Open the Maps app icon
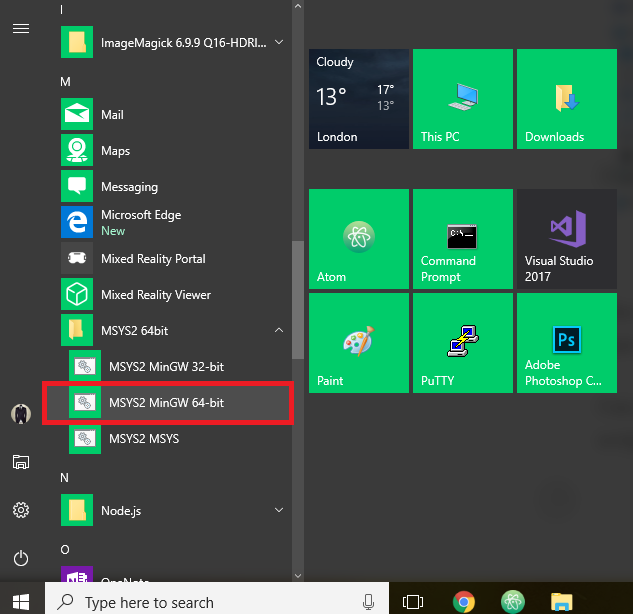 [x=77, y=150]
